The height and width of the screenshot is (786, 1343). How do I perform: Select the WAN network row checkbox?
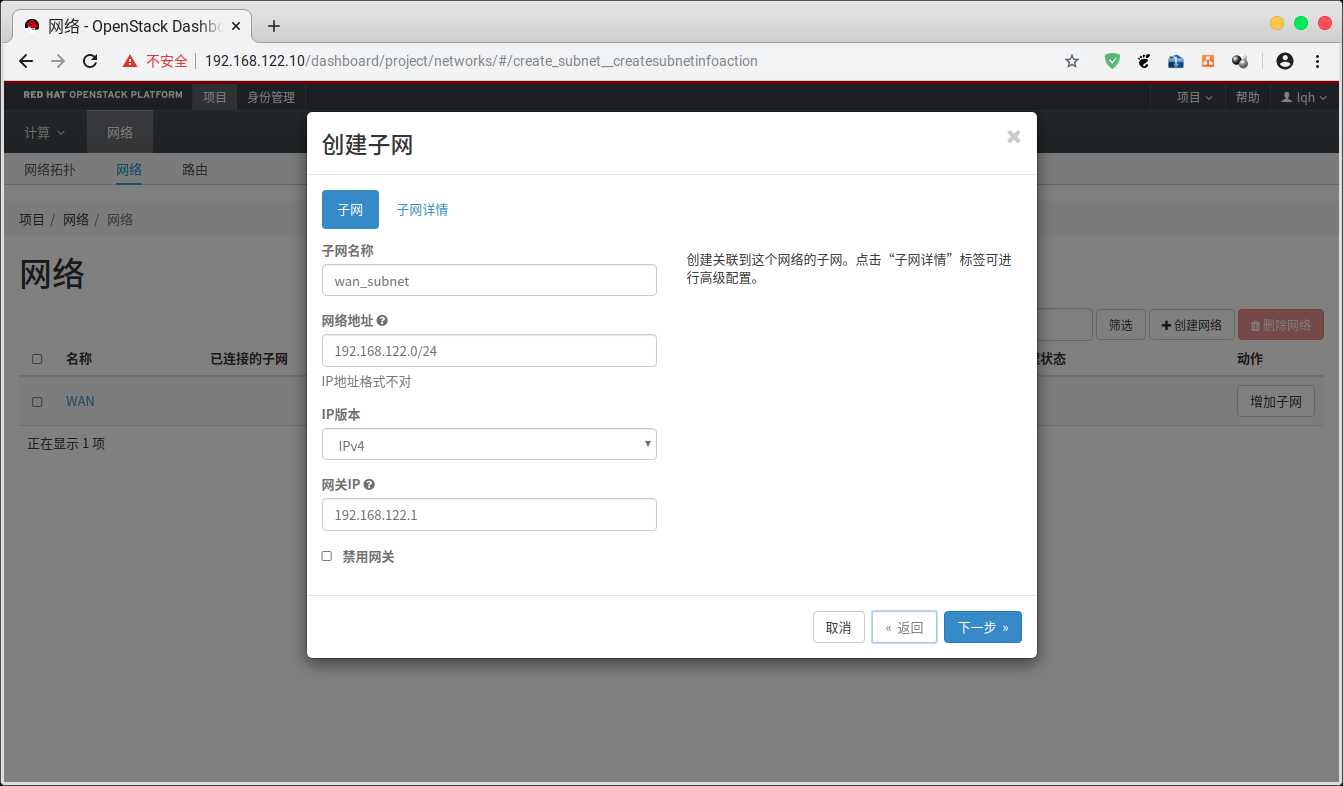tap(37, 402)
